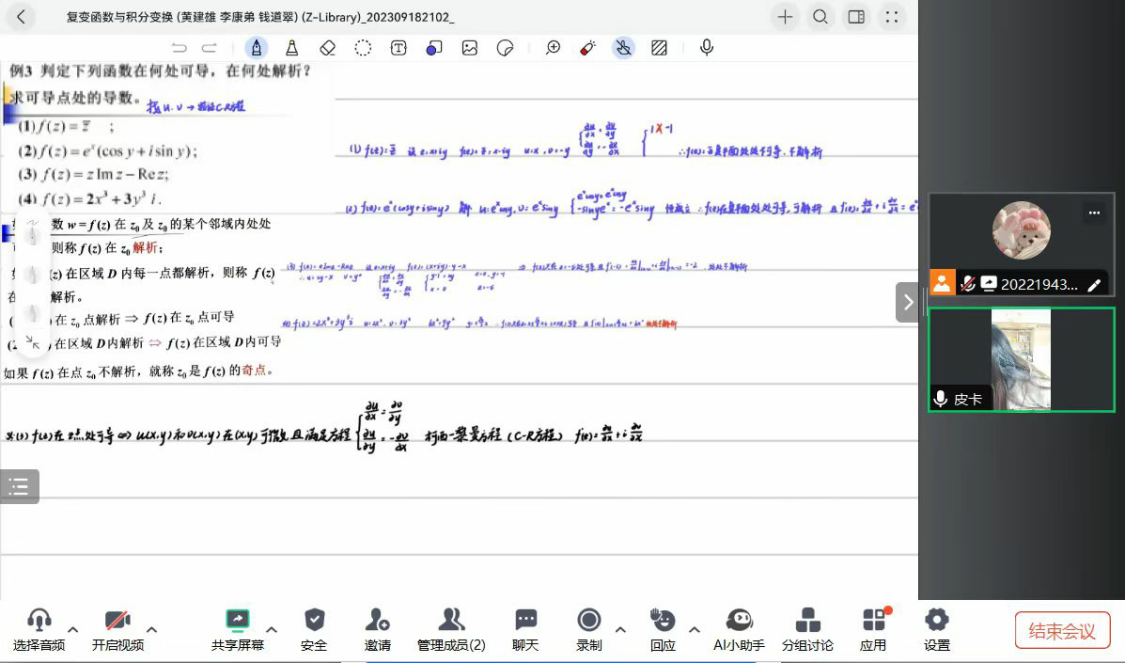Screen dimensions: 1125x663
Task: Open the 管理成员 participants panel
Action: 451,630
